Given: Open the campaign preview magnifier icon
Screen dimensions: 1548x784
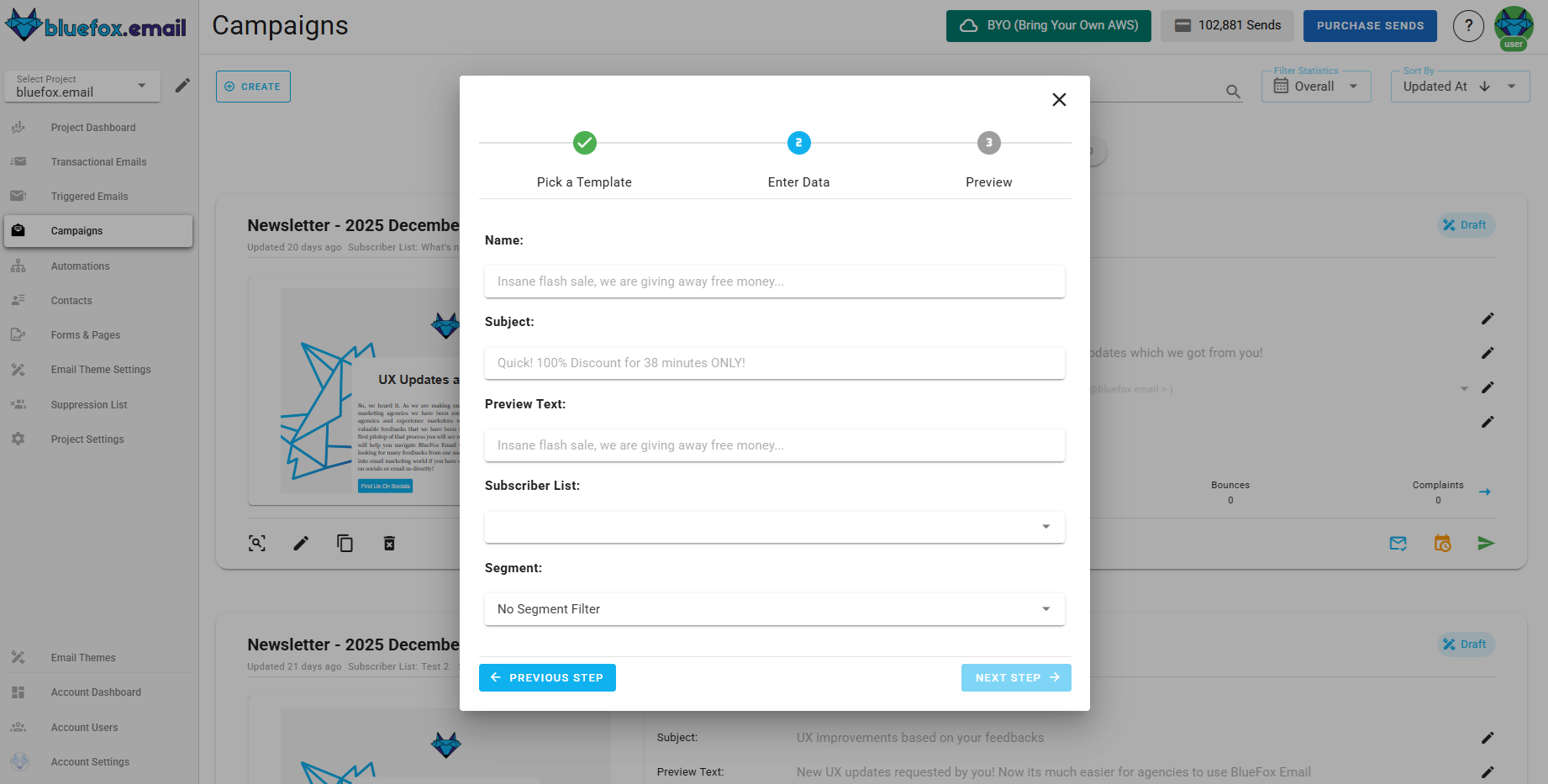Looking at the screenshot, I should click(257, 543).
